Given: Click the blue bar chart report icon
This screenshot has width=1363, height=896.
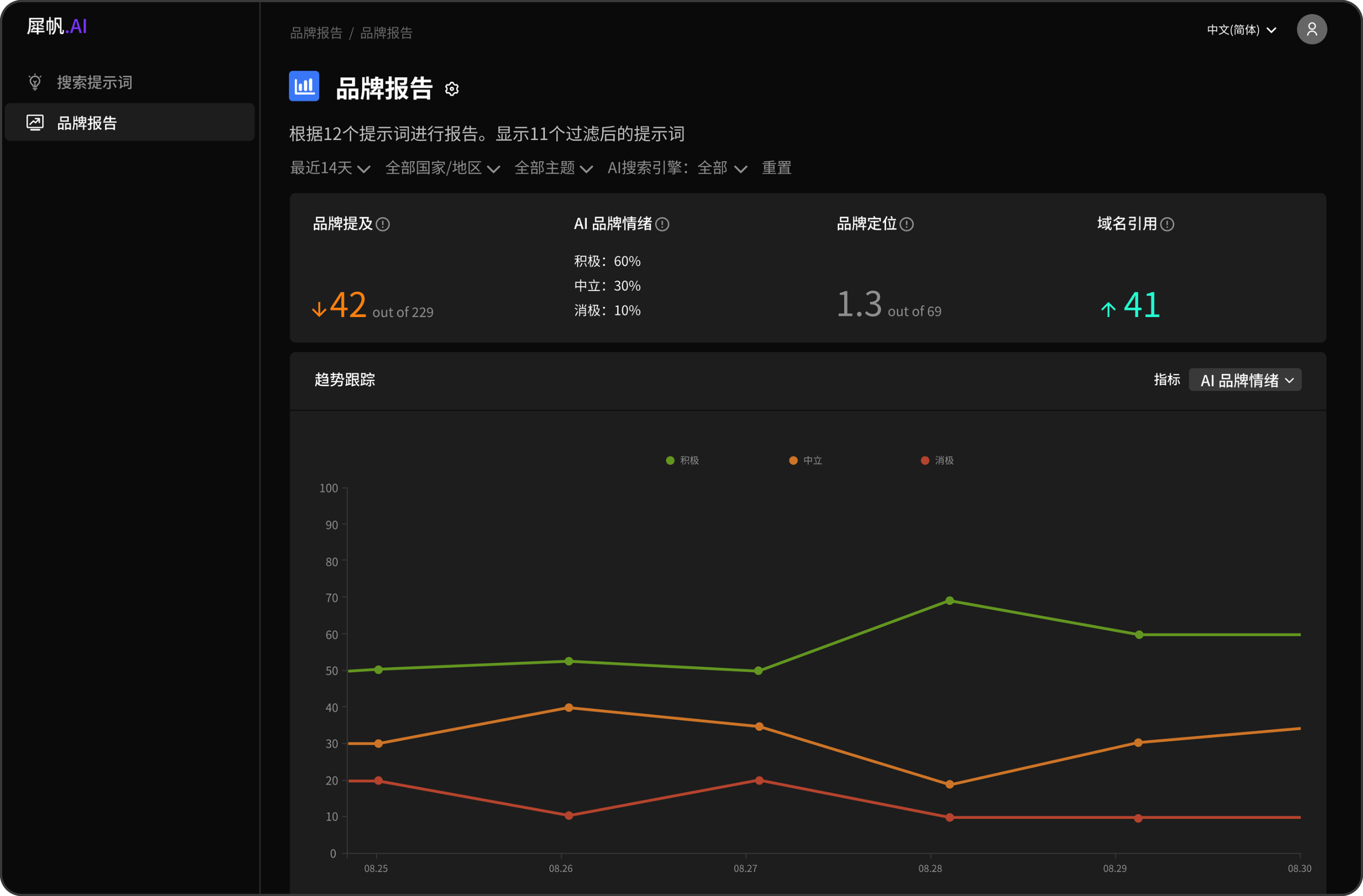Looking at the screenshot, I should click(304, 87).
